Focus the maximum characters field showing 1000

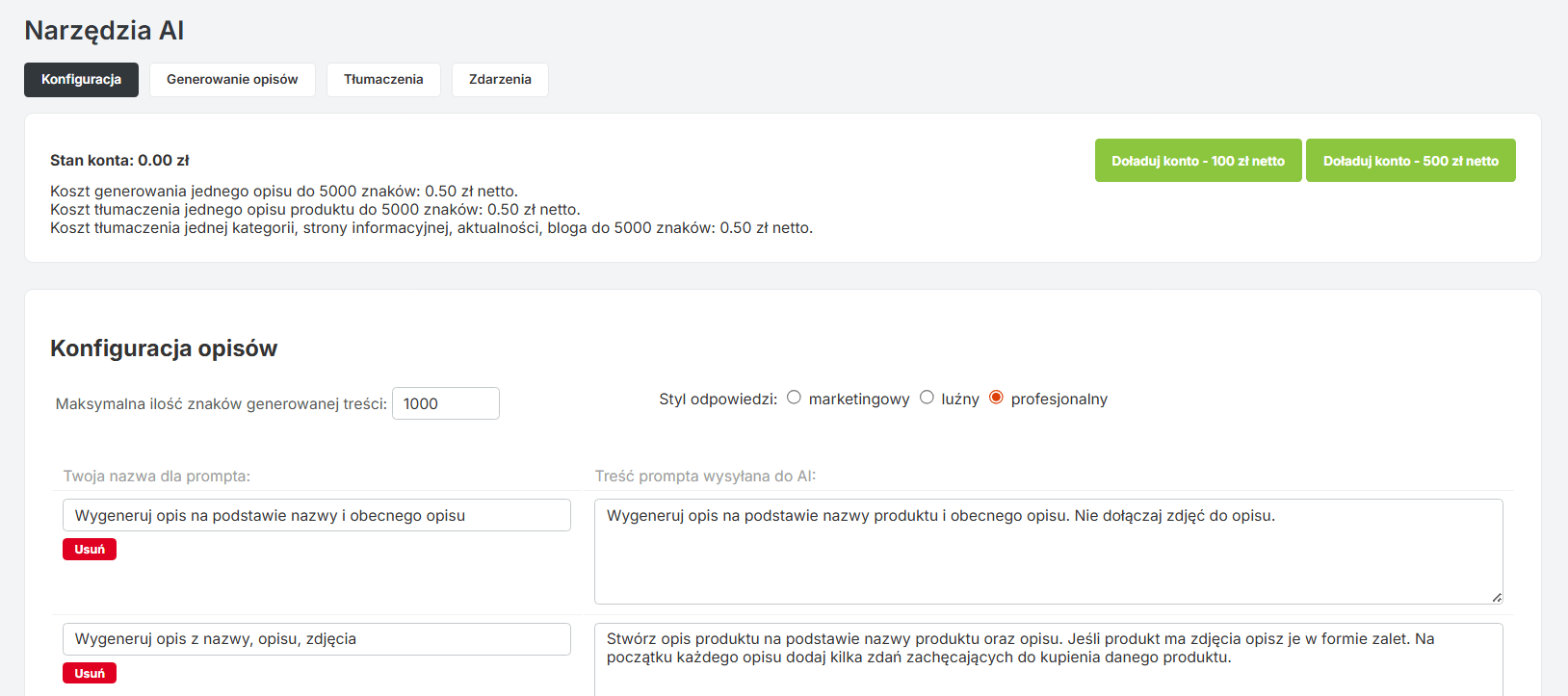point(445,403)
